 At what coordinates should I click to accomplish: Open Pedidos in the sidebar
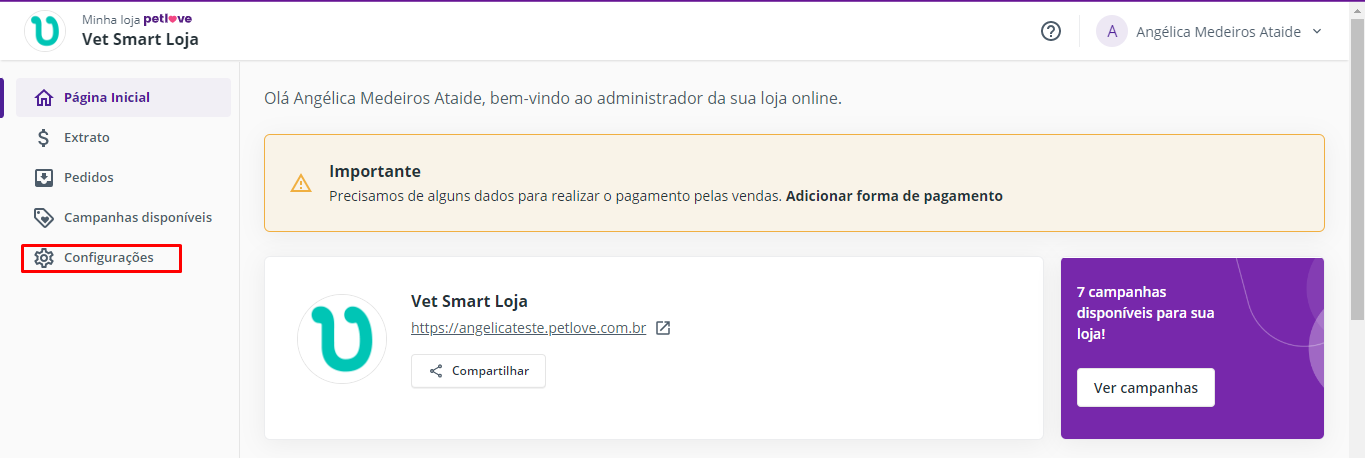[x=89, y=178]
